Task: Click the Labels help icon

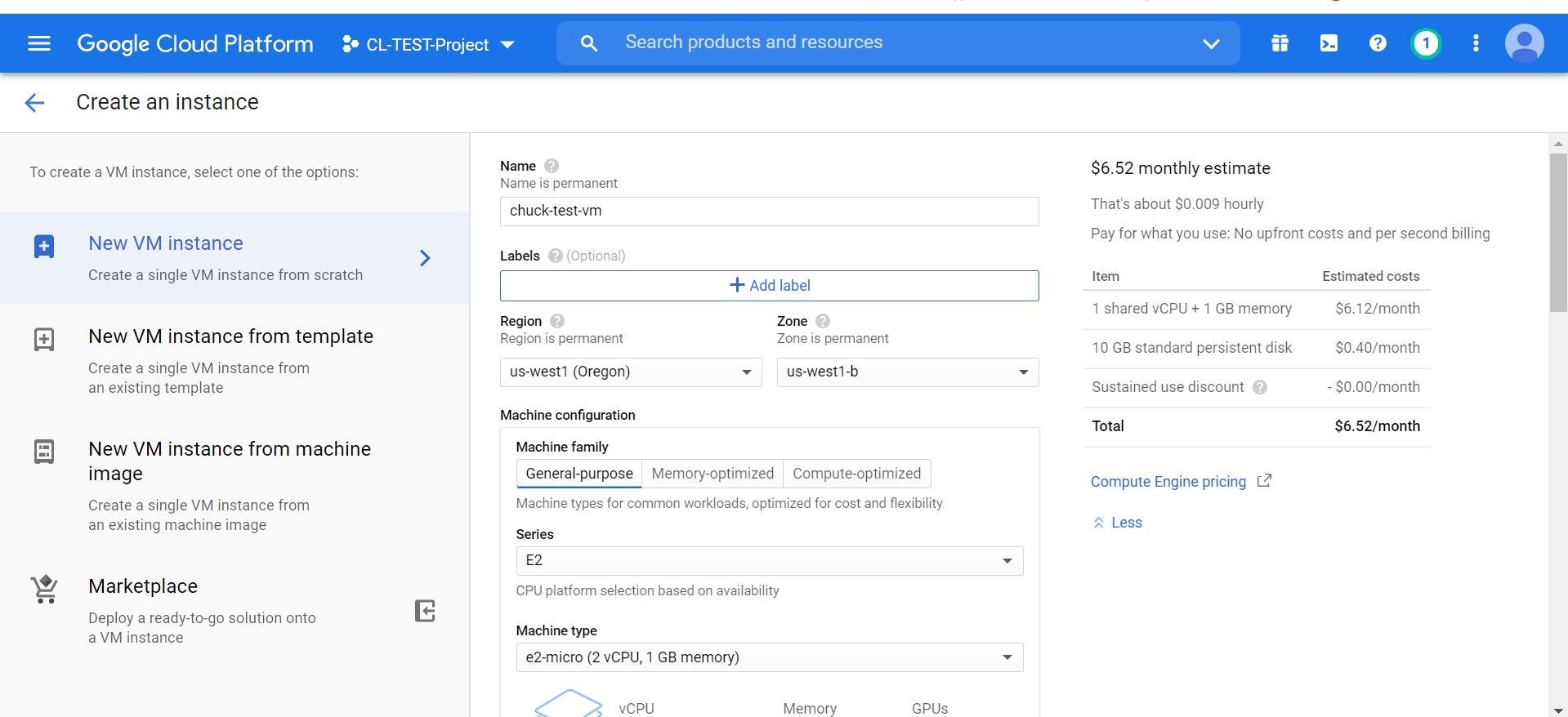Action: (x=556, y=256)
